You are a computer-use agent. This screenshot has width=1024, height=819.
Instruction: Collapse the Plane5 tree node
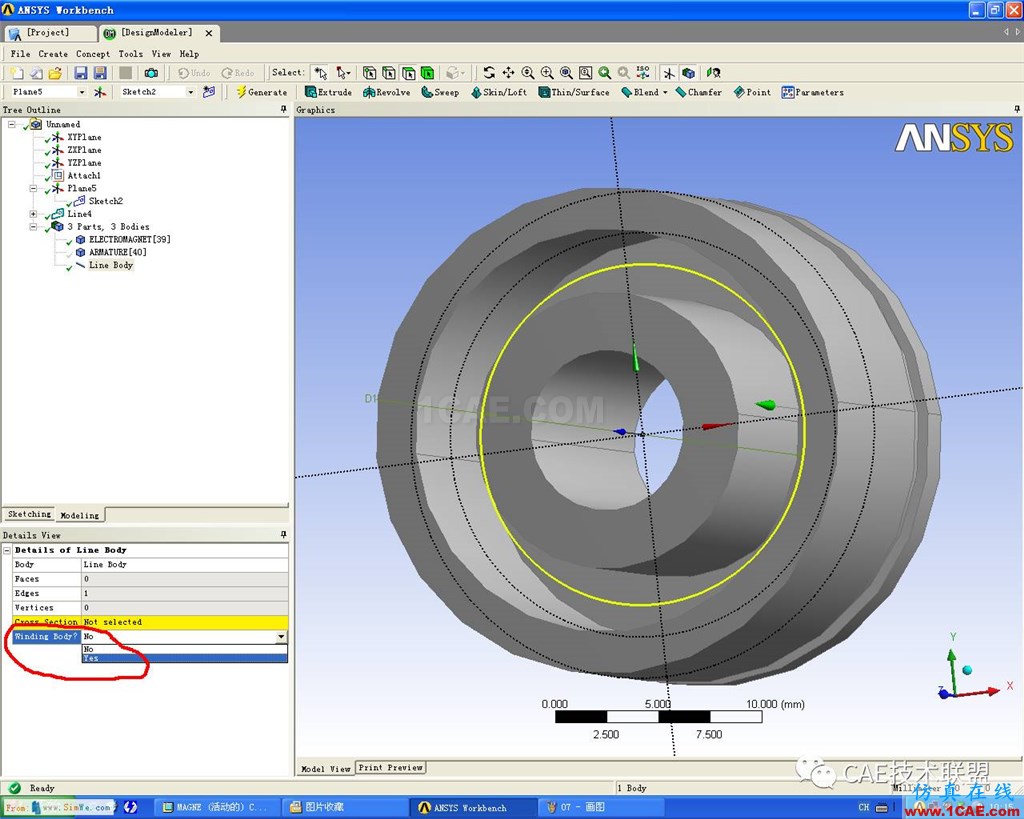[33, 189]
